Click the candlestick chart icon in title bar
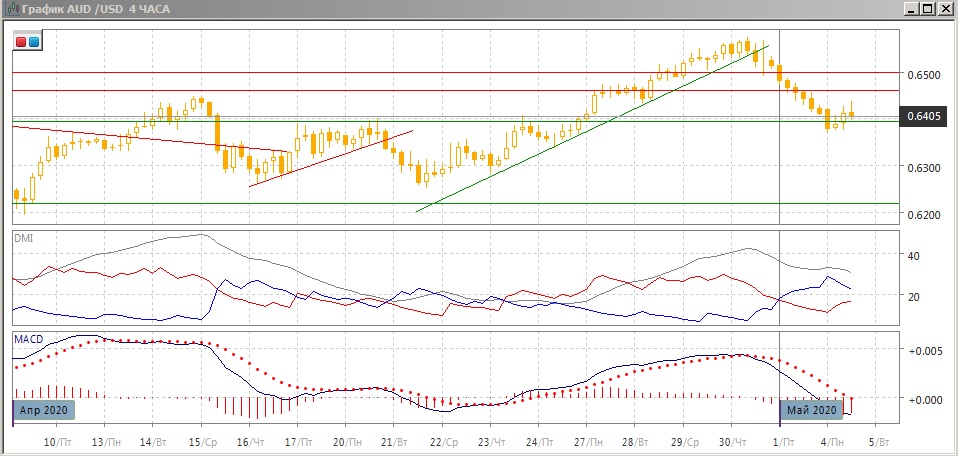This screenshot has width=958, height=456. point(10,9)
